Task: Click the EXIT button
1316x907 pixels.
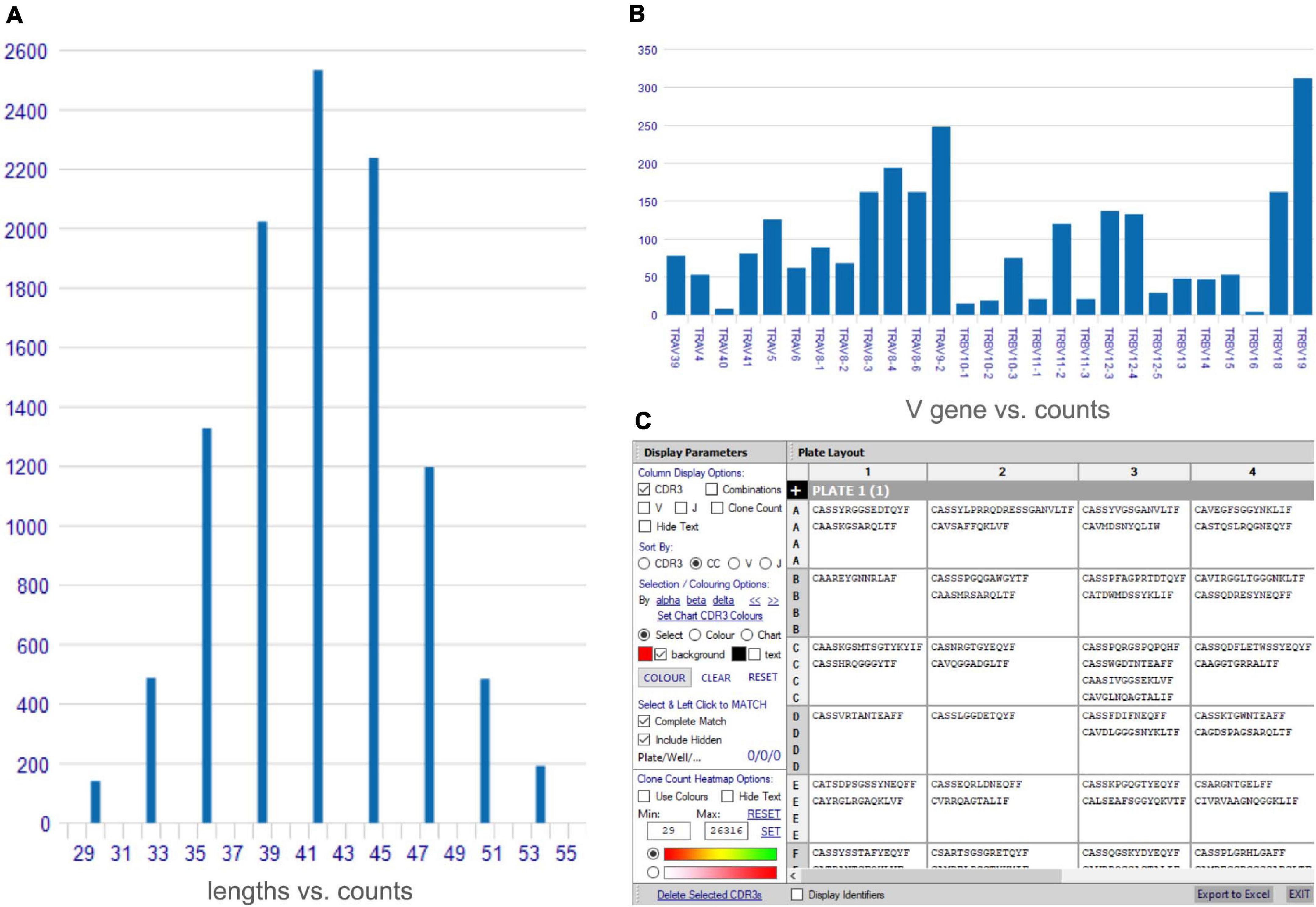Action: [x=1300, y=895]
